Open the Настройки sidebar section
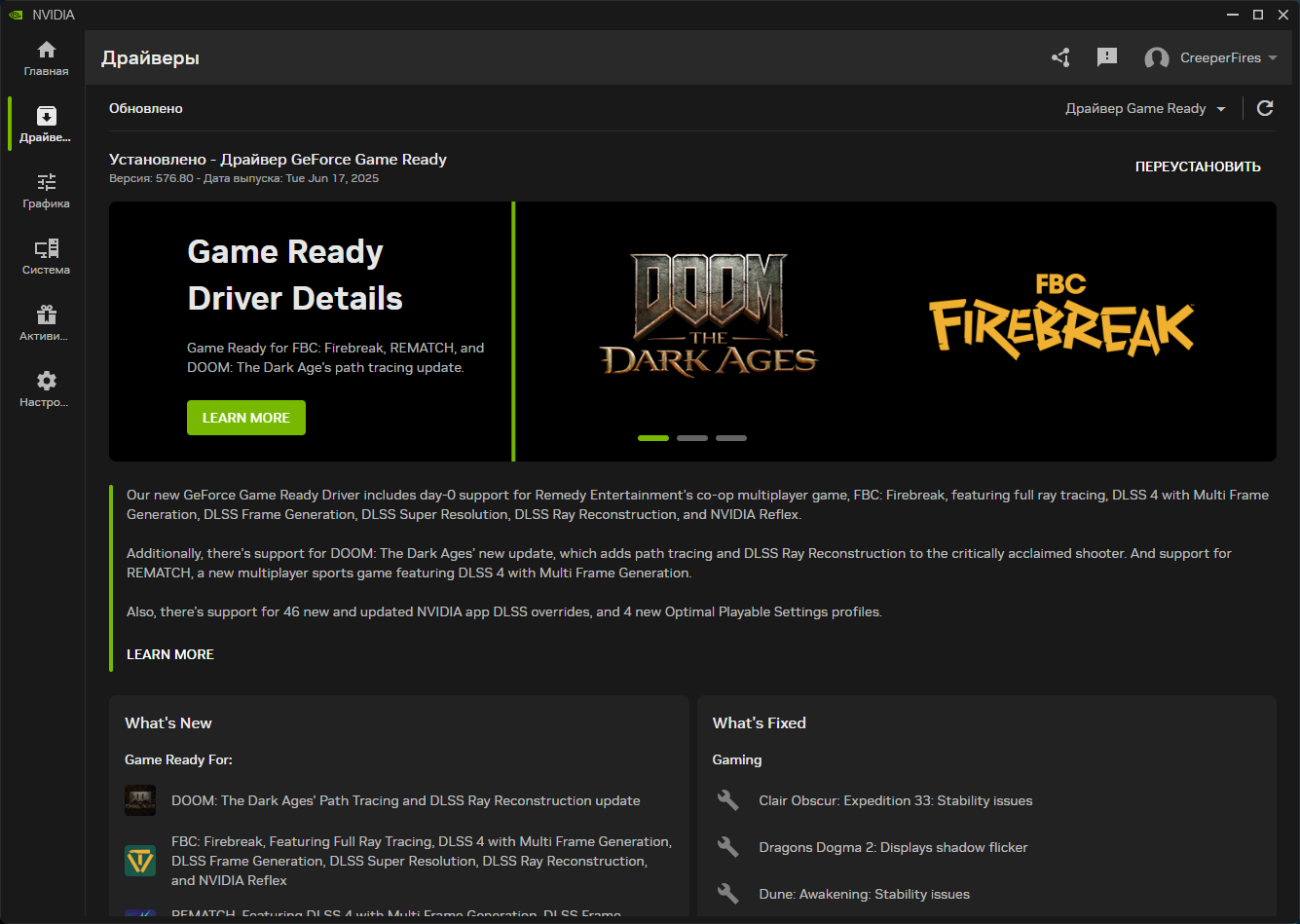Viewport: 1300px width, 924px height. click(45, 388)
